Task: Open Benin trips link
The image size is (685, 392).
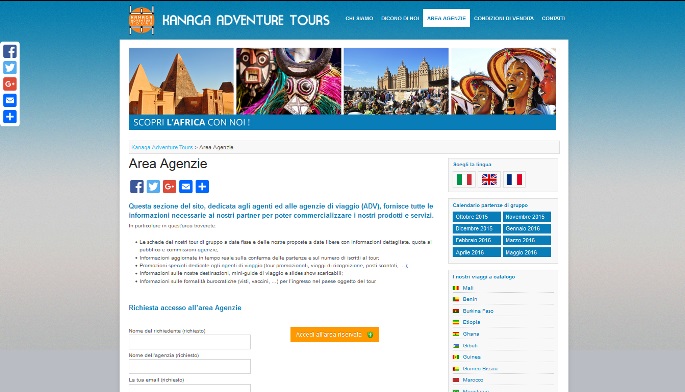Action: coord(470,299)
